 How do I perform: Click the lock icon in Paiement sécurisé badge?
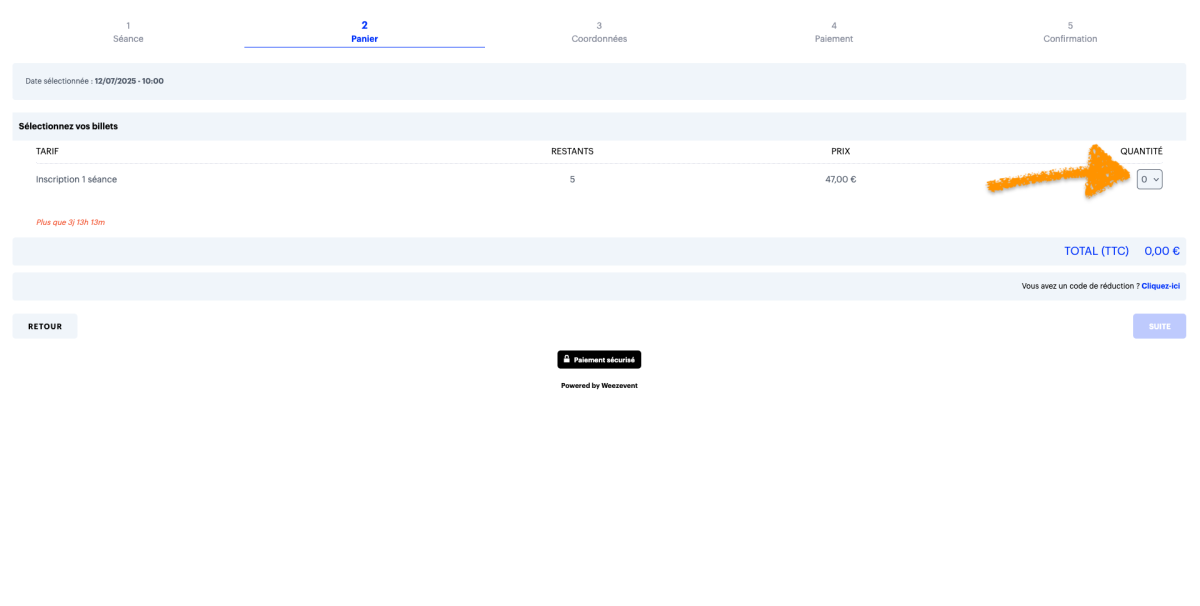click(567, 359)
